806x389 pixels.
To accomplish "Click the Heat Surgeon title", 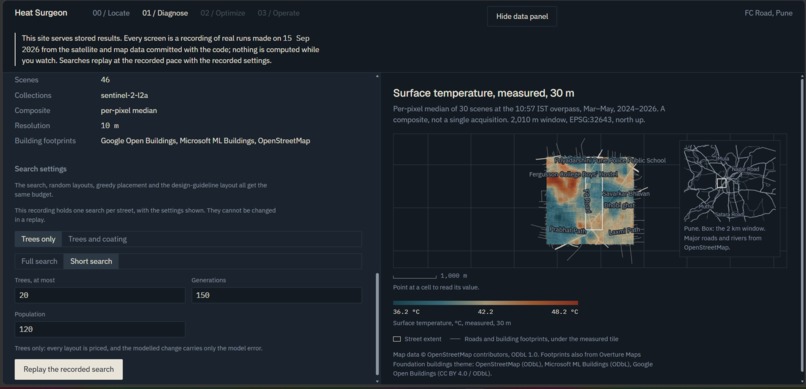I will click(x=41, y=13).
